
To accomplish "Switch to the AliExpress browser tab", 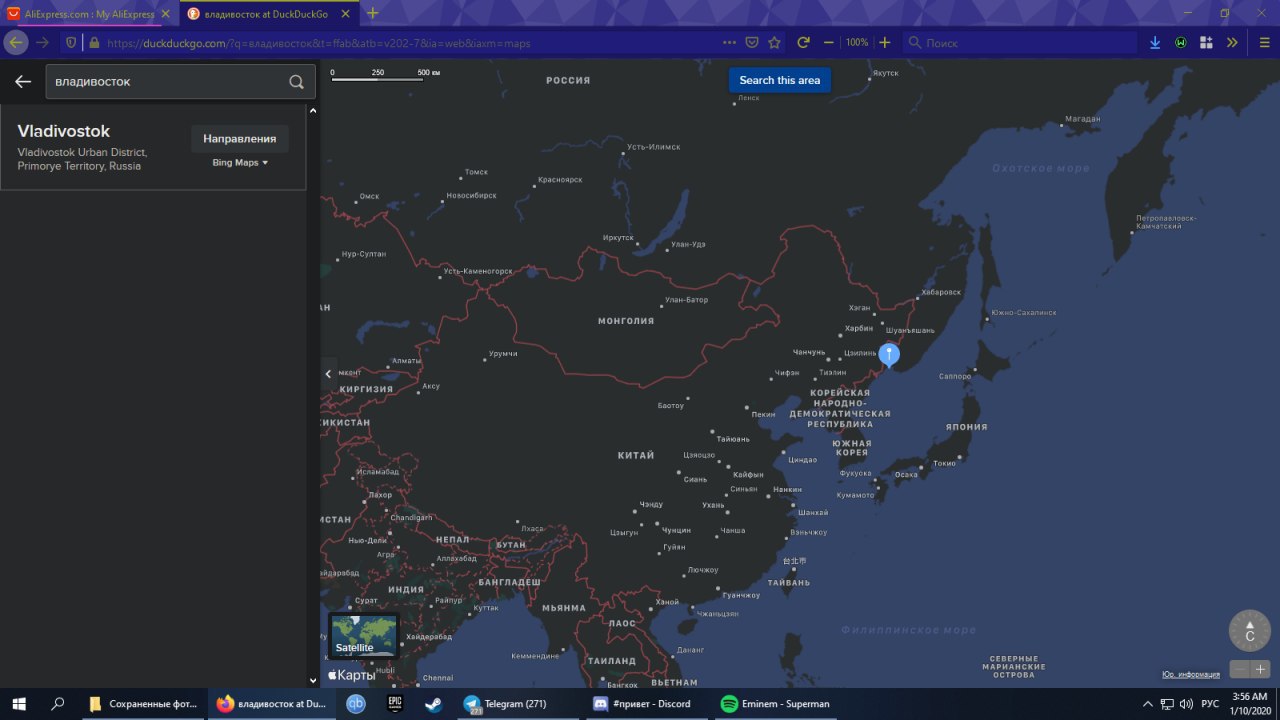I will click(88, 14).
